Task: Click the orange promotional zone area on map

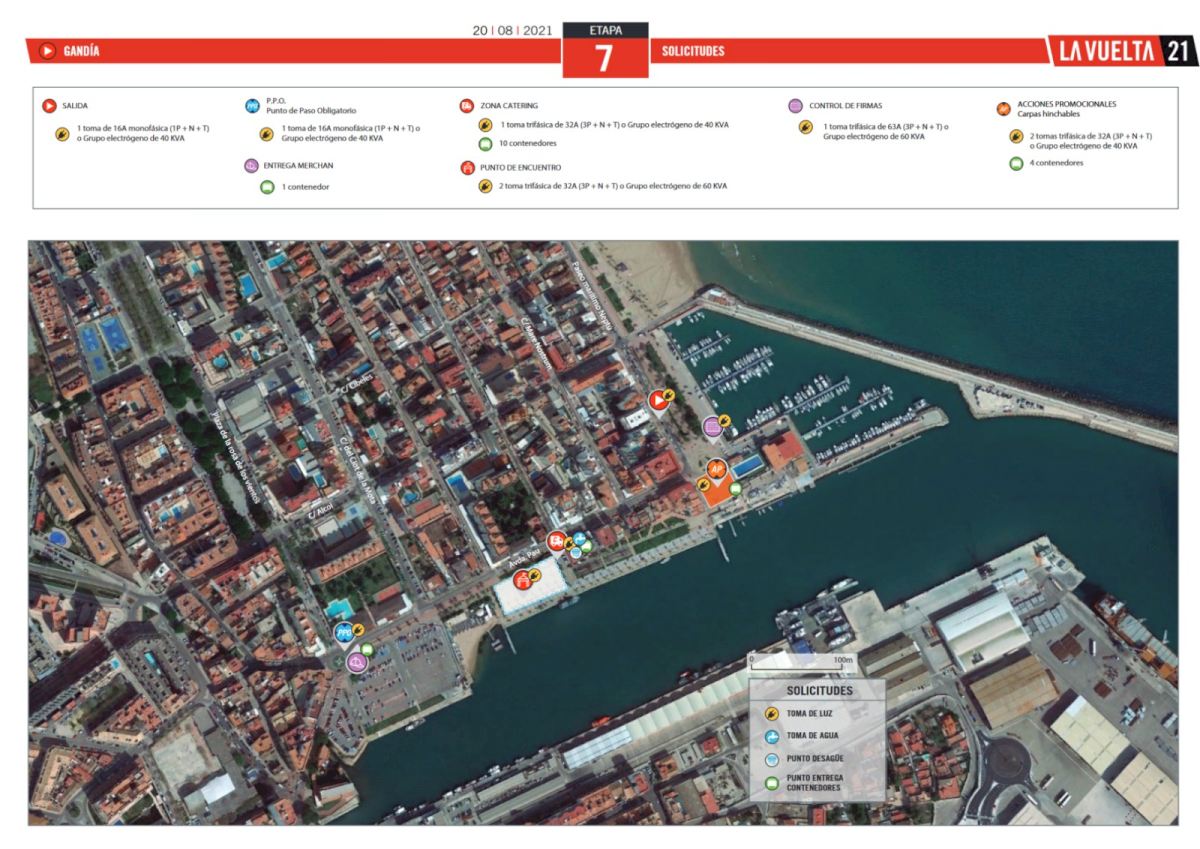Action: 714,494
